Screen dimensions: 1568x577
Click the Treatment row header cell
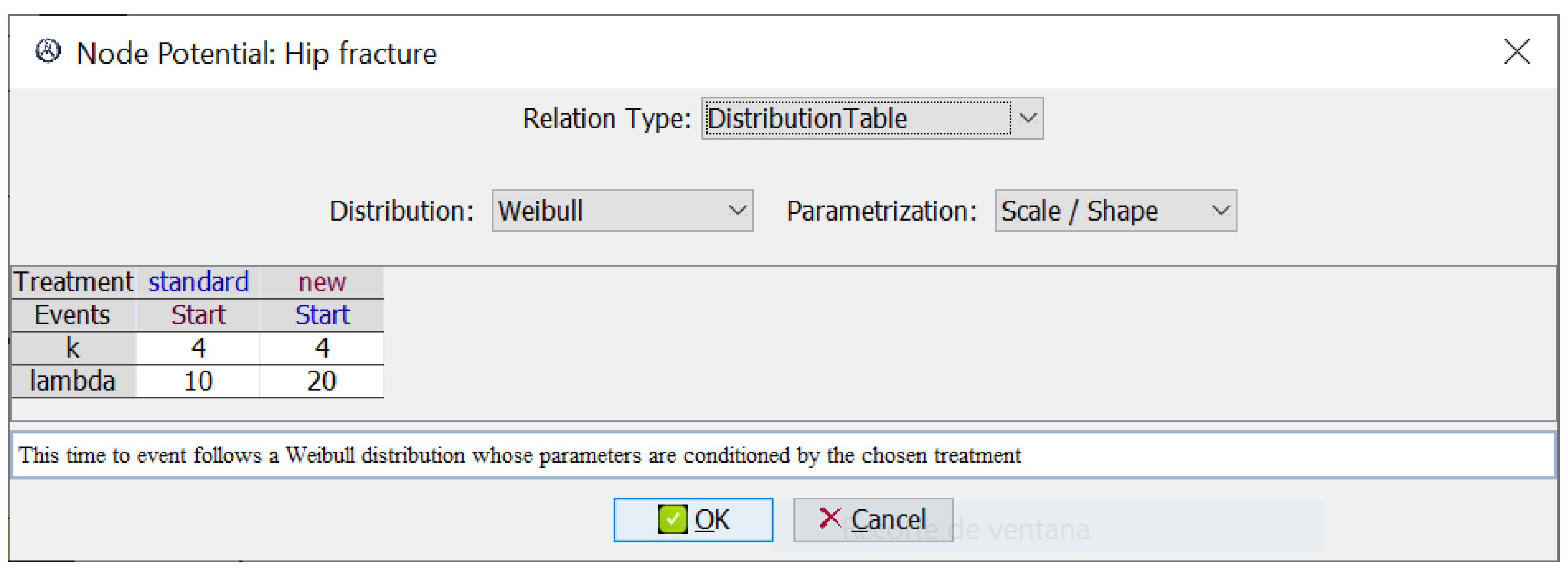tap(73, 282)
